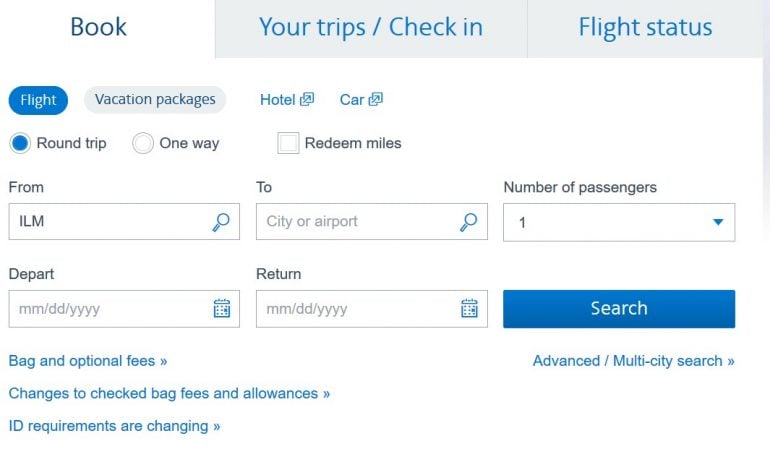
Task: Open the Bag and optional fees link
Action: pos(88,360)
